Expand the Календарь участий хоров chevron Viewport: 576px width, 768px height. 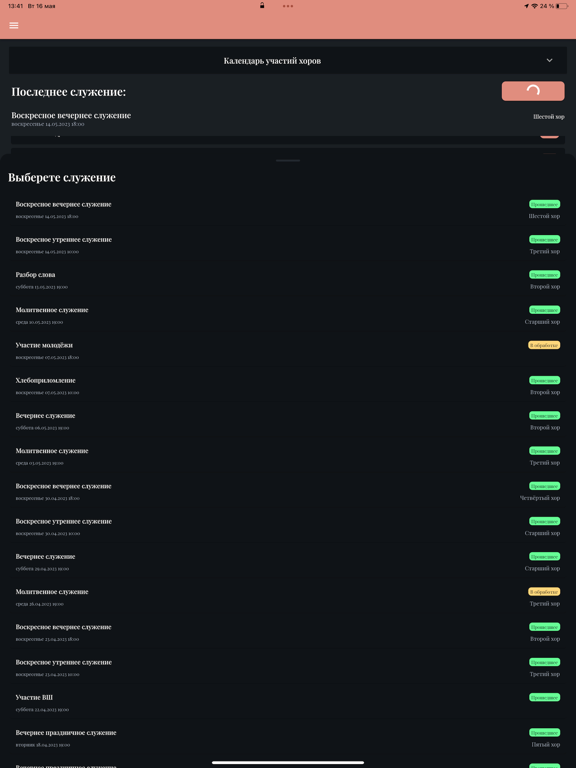pyautogui.click(x=550, y=60)
